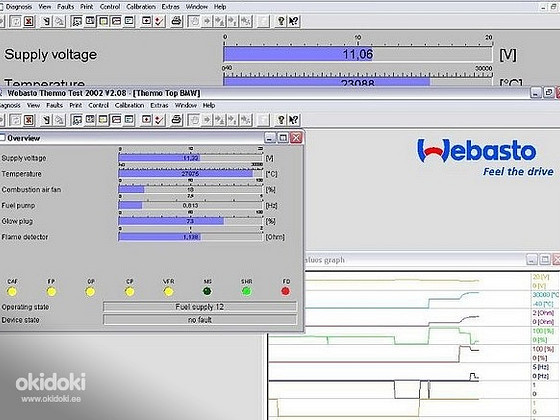The width and height of the screenshot is (560, 420).
Task: Click yellow window icon in back window toolbar
Action: point(103,21)
